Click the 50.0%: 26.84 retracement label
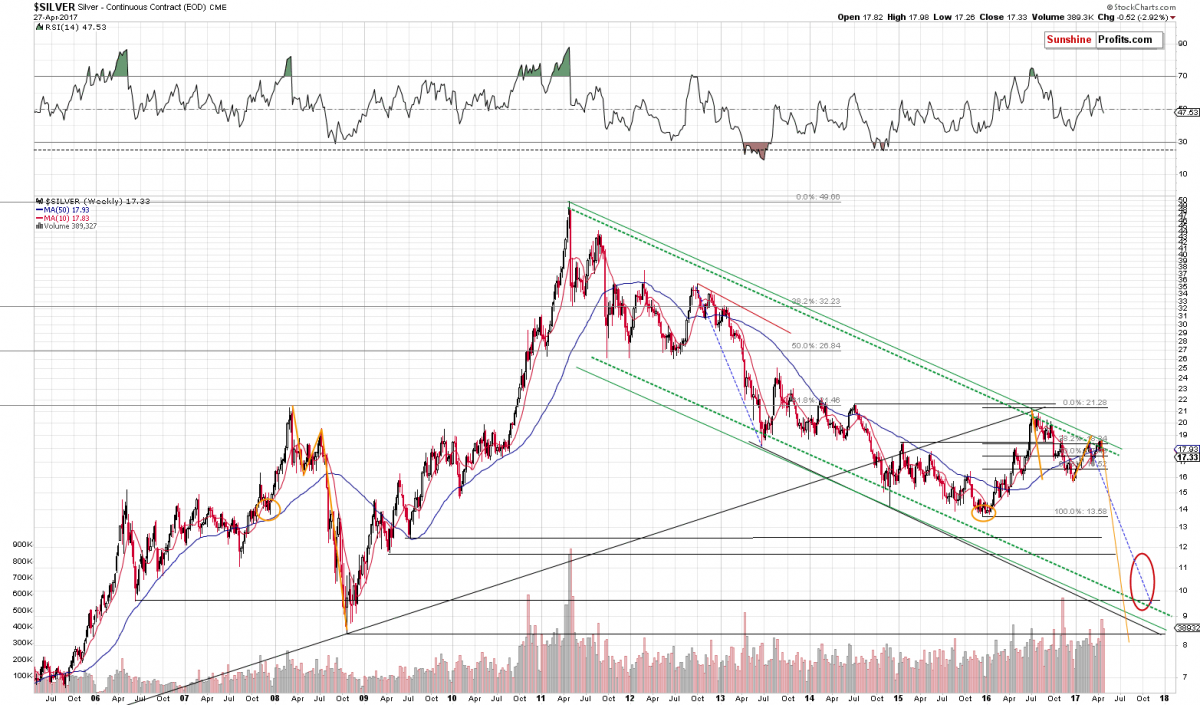The width and height of the screenshot is (1200, 705). (815, 346)
